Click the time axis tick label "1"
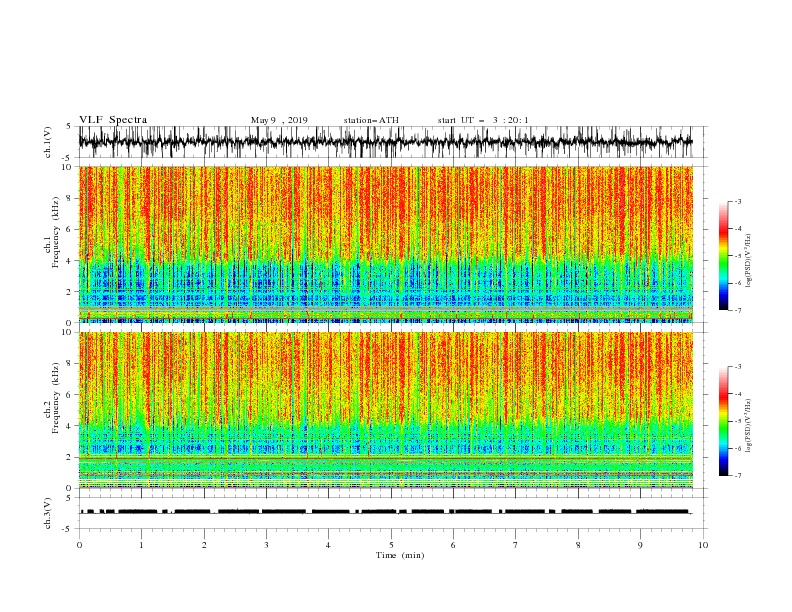 coord(141,545)
